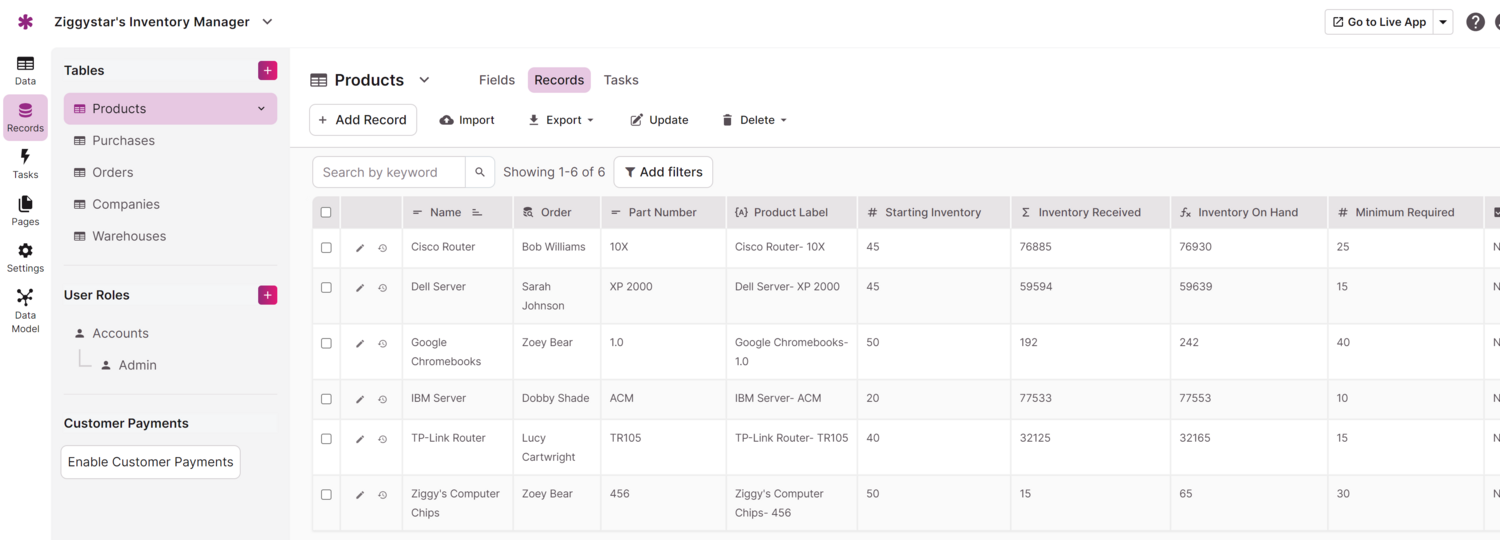1500x540 pixels.
Task: Click the Add Record button
Action: click(363, 120)
